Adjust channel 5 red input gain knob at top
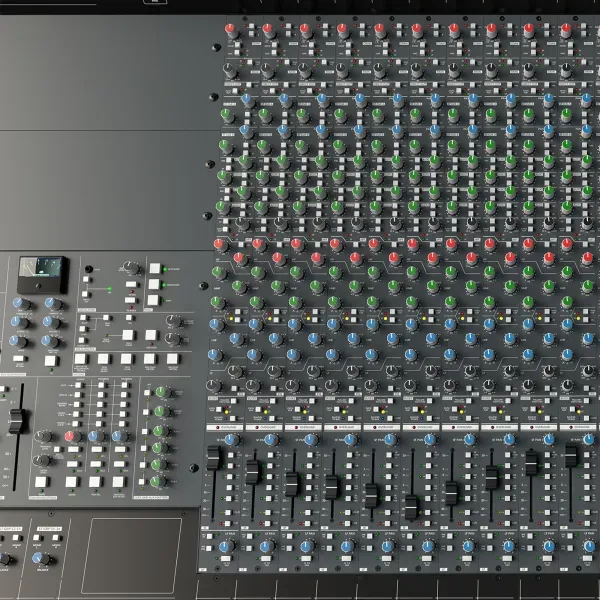 tap(380, 30)
